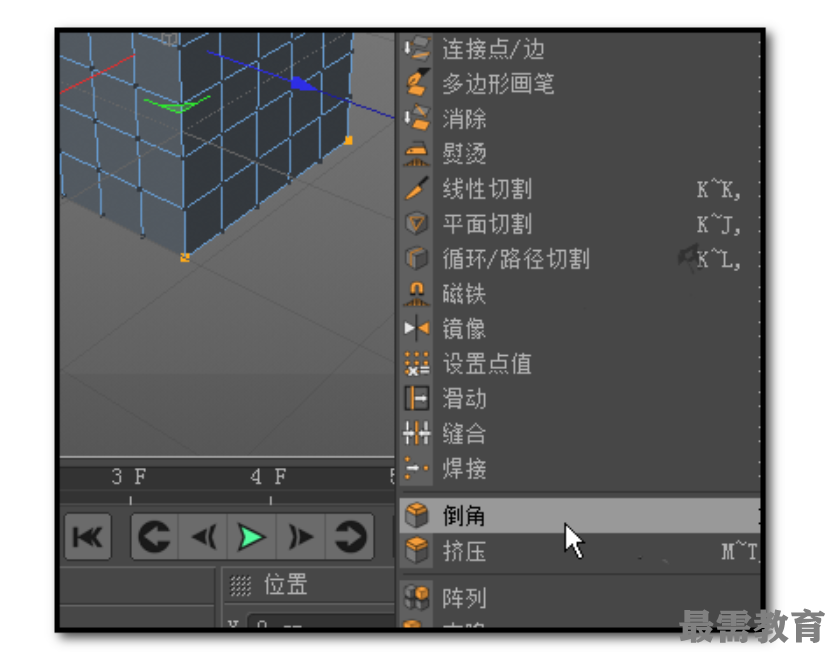Click the 循环/路径切割 cube icon

417,258
